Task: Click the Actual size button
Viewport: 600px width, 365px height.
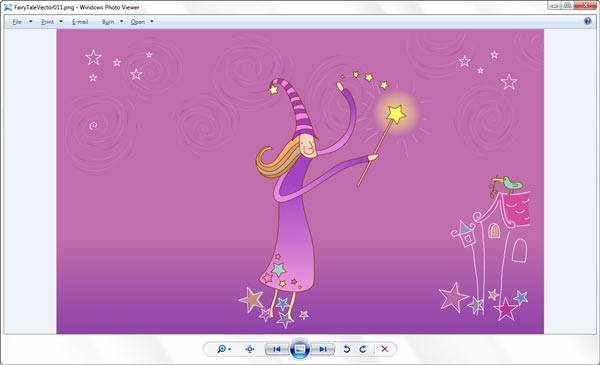Action: [x=249, y=349]
